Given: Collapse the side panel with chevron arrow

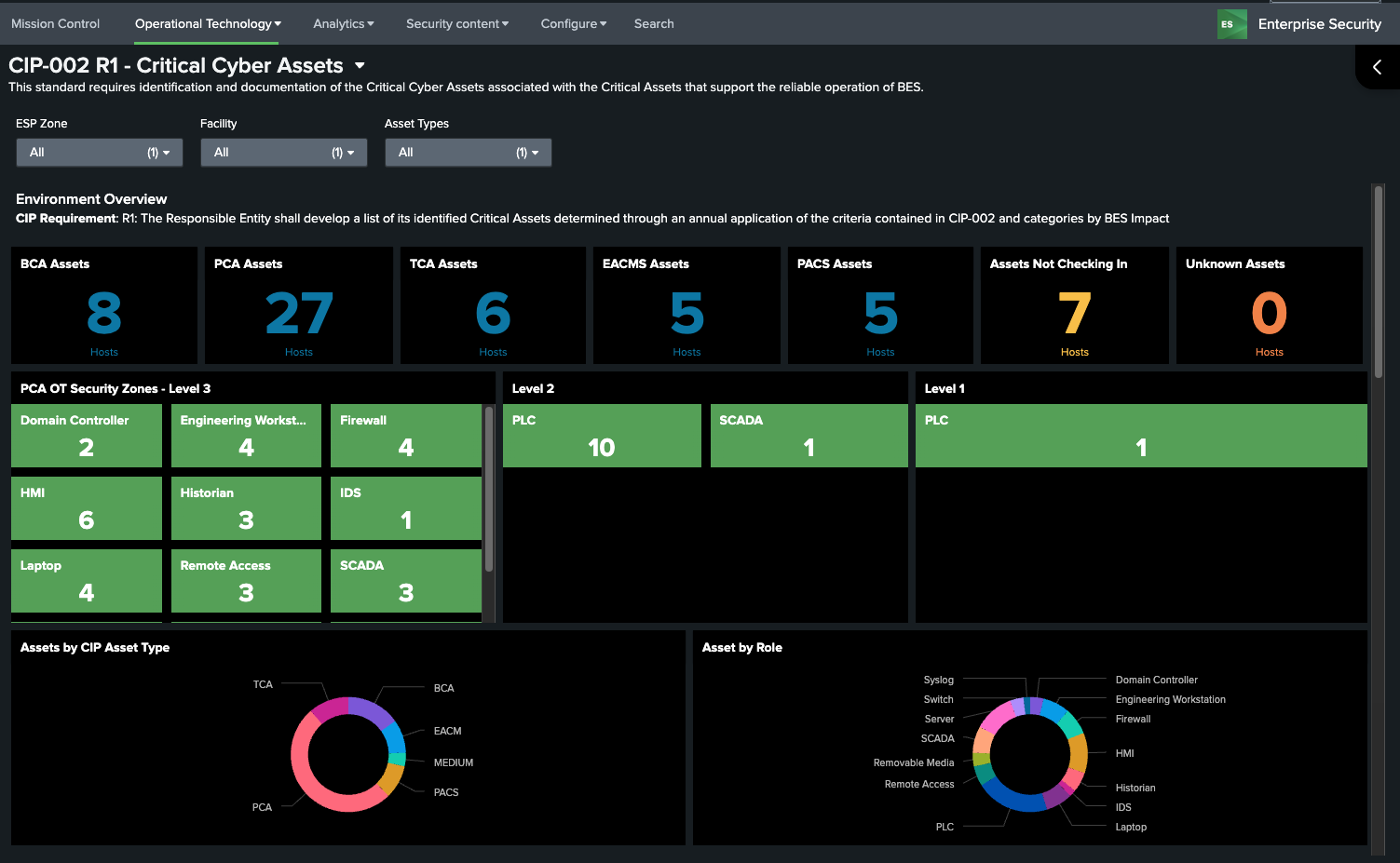Looking at the screenshot, I should point(1377,67).
